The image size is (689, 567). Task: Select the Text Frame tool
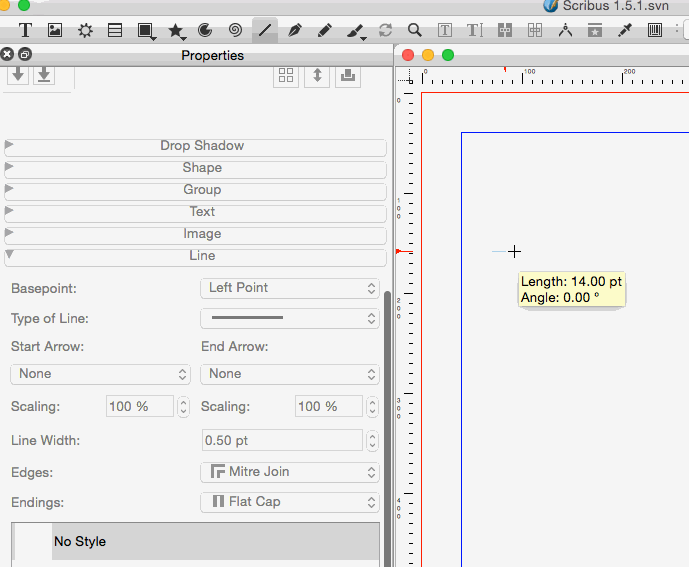coord(25,30)
